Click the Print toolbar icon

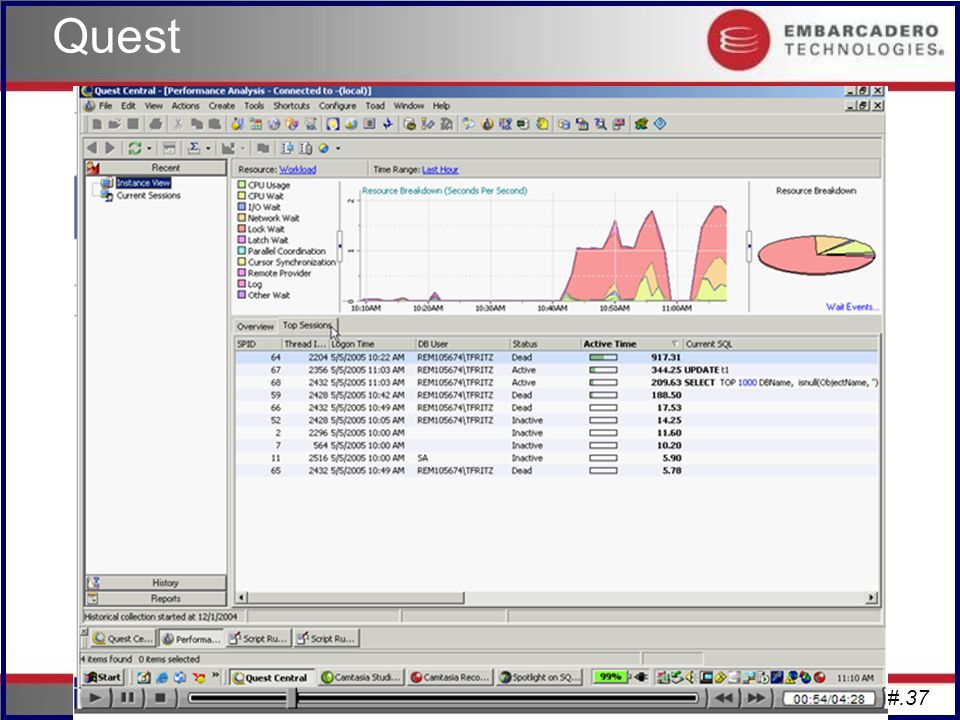(x=156, y=124)
